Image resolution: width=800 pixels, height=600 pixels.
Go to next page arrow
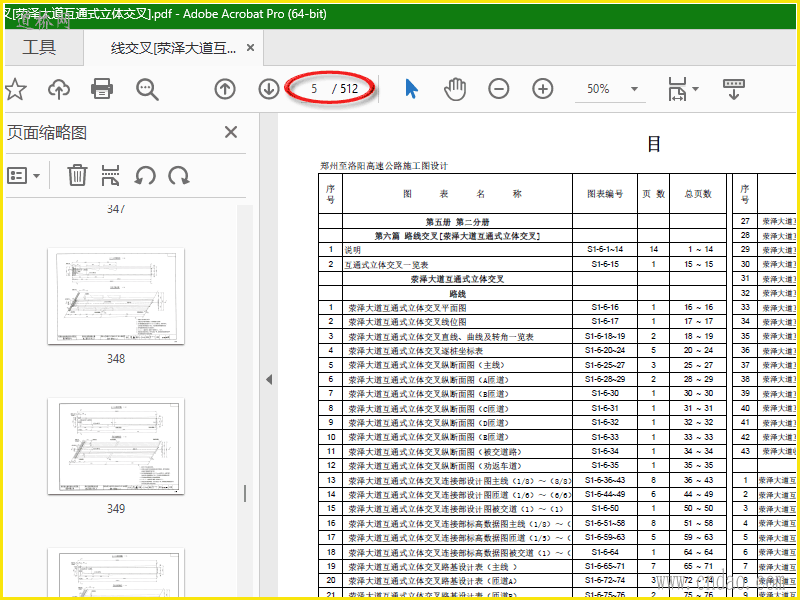269,89
